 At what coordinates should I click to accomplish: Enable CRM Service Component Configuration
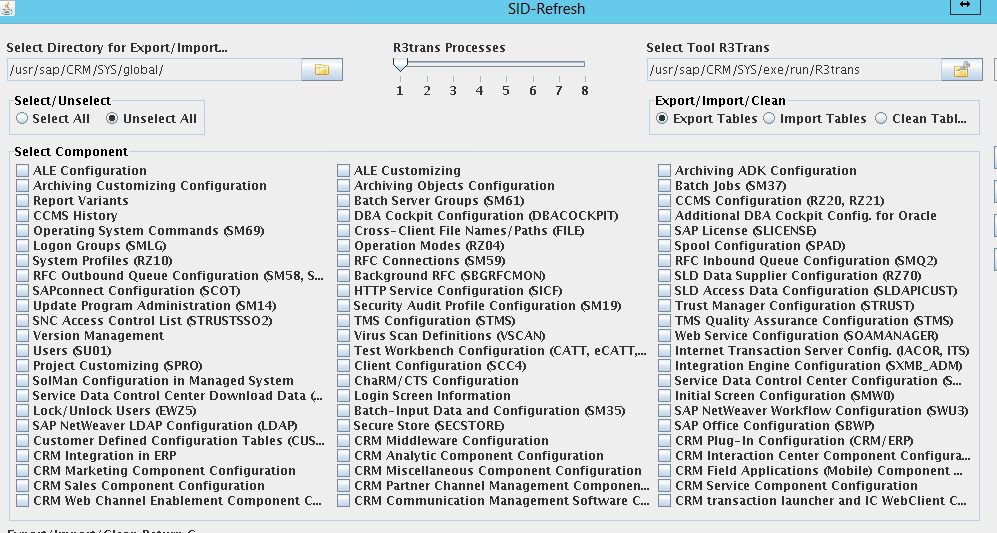664,485
